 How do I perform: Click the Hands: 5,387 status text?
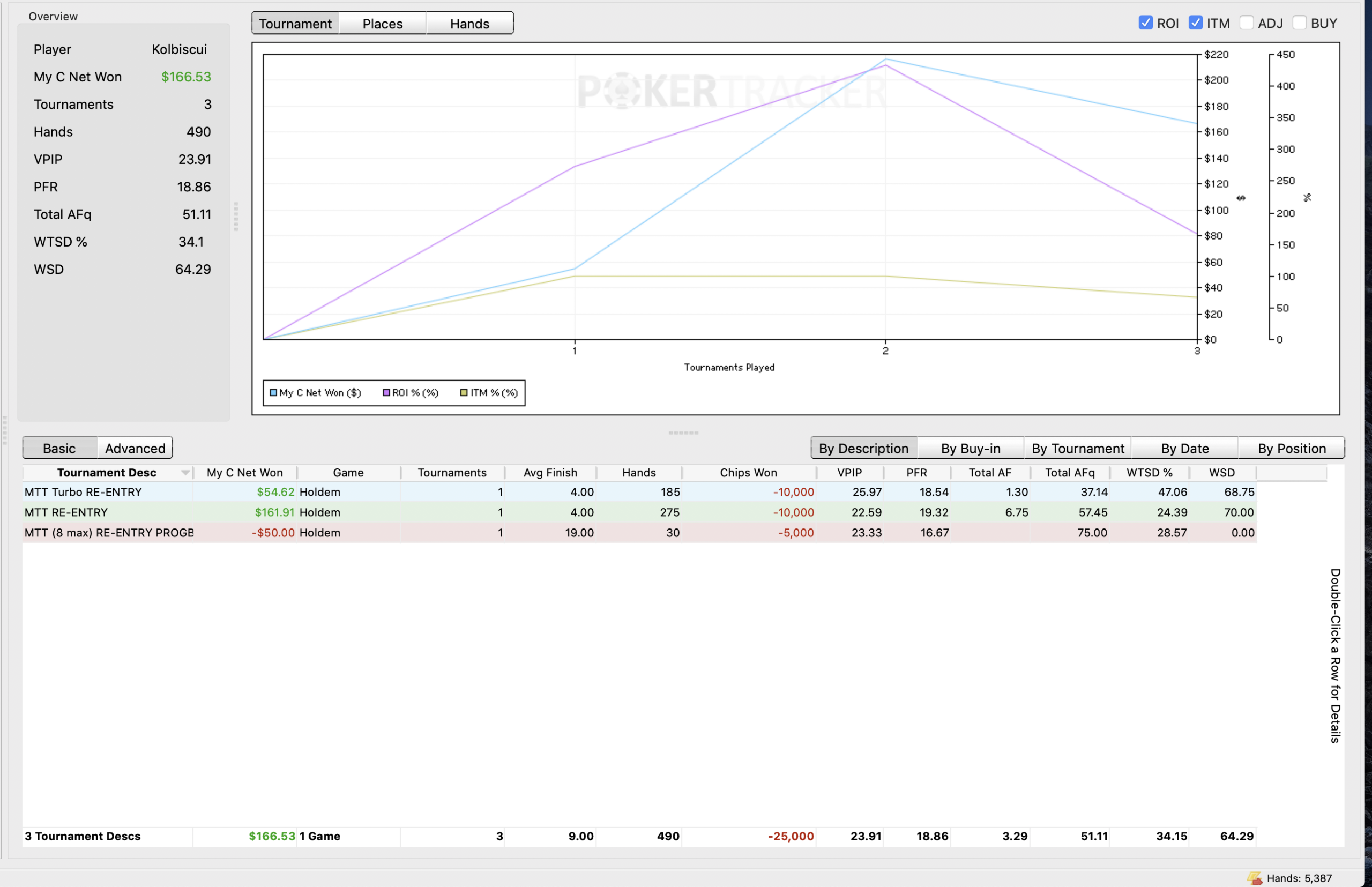point(1300,878)
